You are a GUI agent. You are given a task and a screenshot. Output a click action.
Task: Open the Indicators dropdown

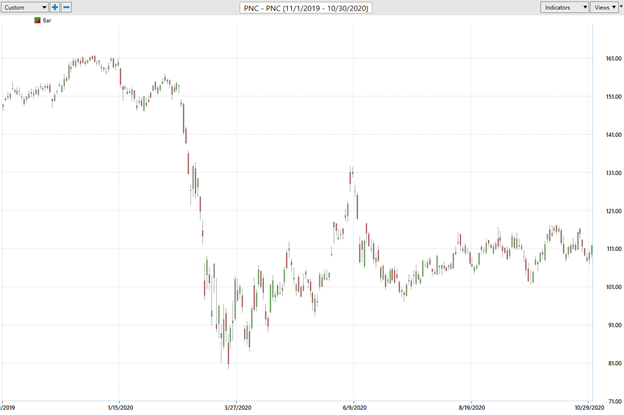click(564, 7)
